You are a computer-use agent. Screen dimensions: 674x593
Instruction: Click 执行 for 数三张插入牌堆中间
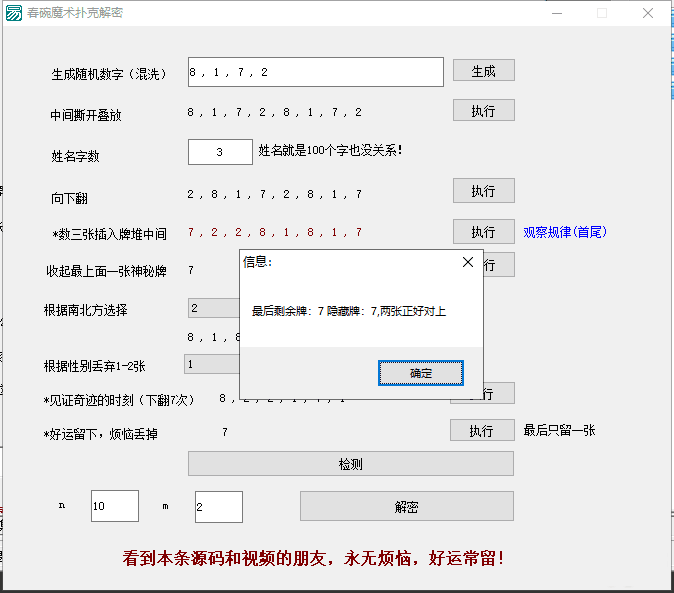click(x=483, y=232)
